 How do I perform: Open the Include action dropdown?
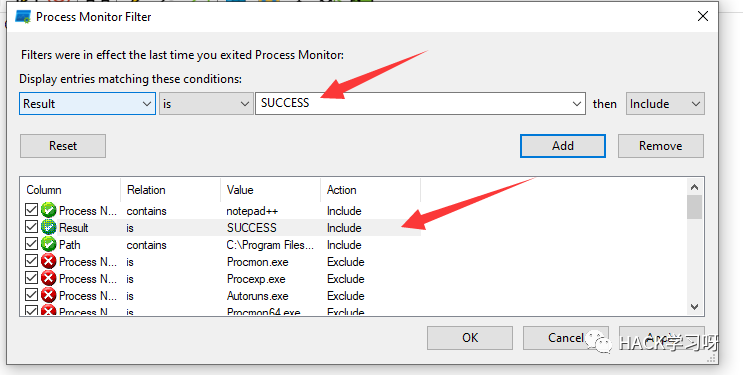click(665, 103)
